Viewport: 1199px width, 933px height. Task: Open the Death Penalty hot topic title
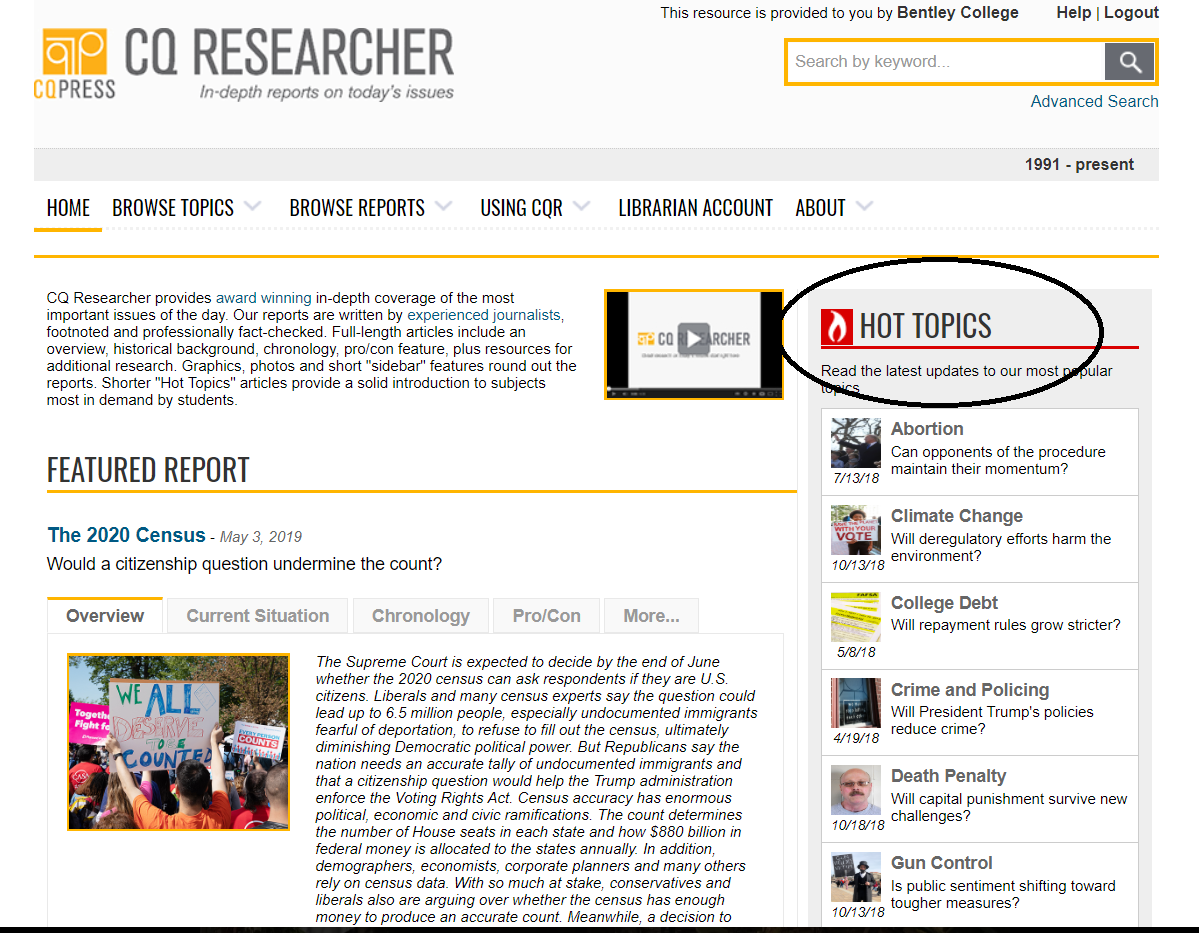click(x=948, y=776)
